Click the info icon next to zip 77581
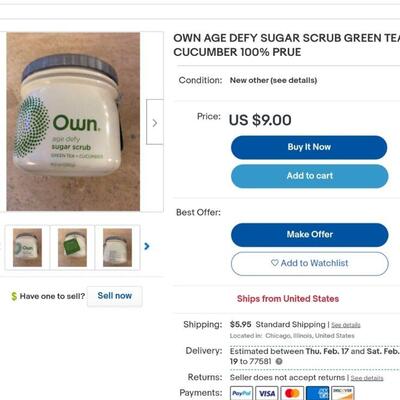 [x=279, y=361]
